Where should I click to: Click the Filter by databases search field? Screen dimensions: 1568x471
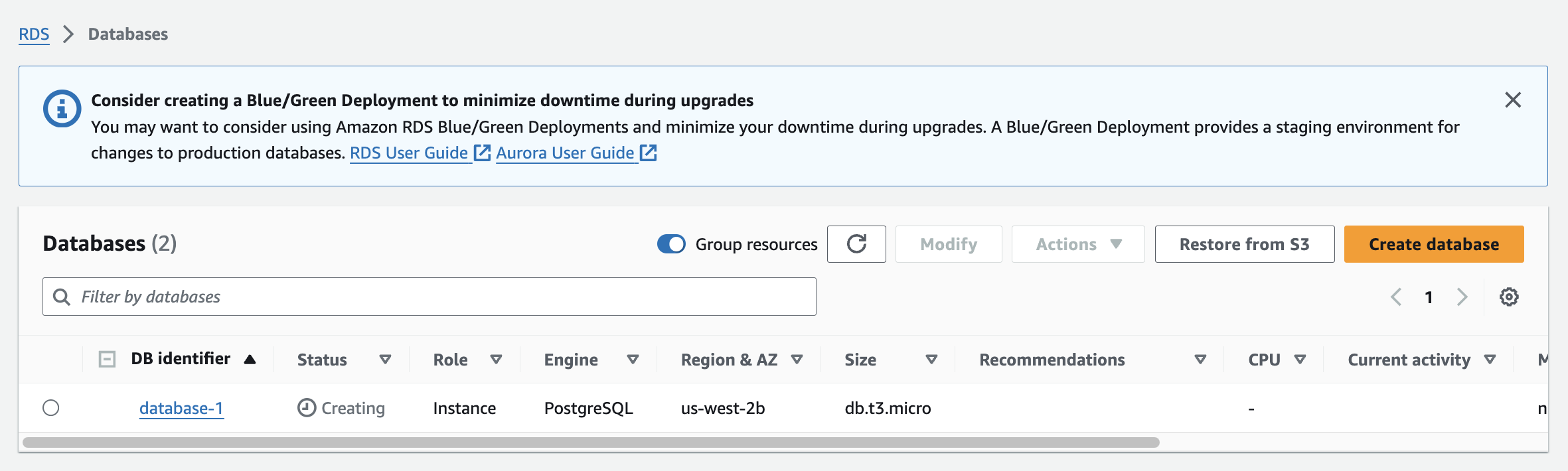(430, 297)
